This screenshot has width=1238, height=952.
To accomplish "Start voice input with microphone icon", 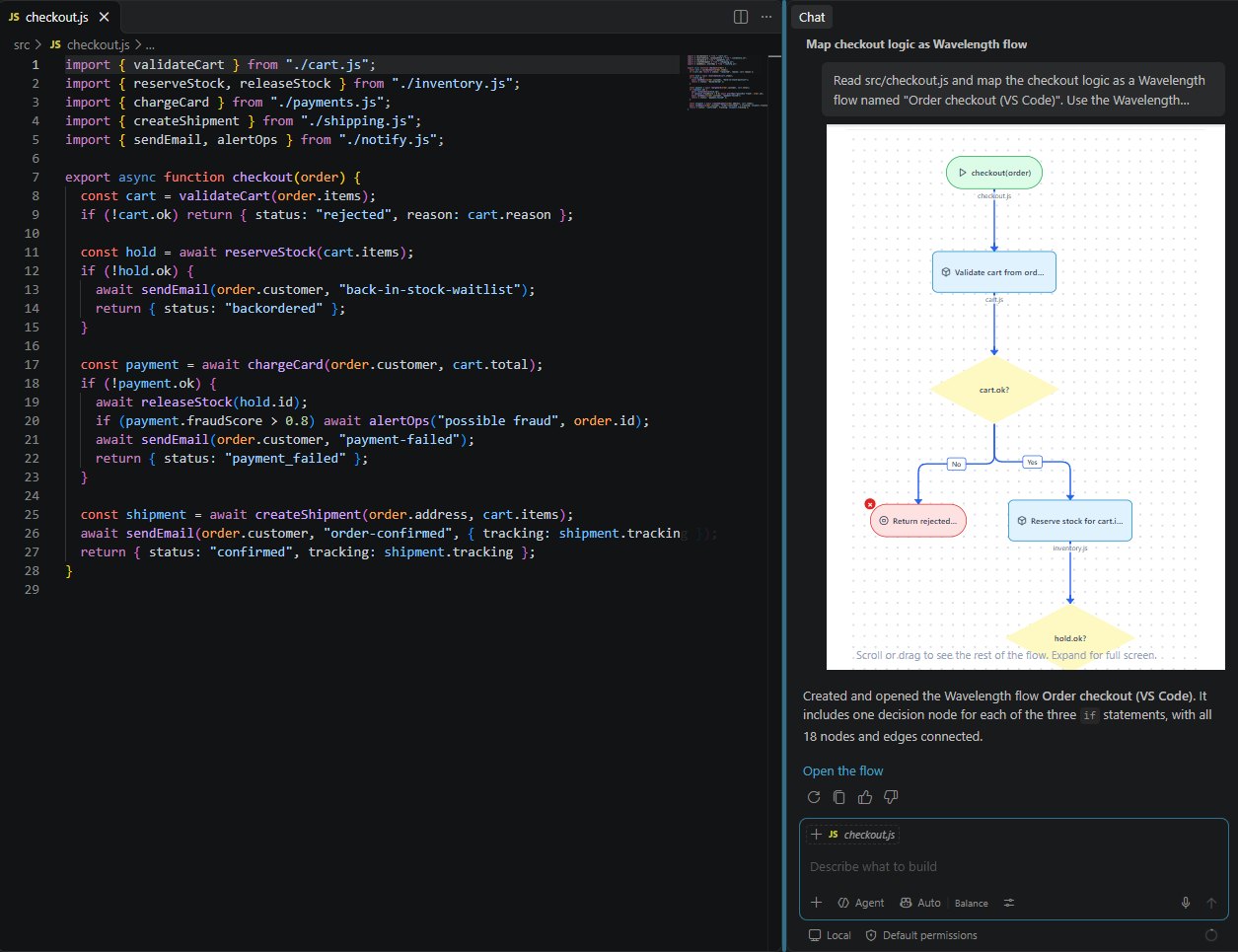I will coord(1186,903).
